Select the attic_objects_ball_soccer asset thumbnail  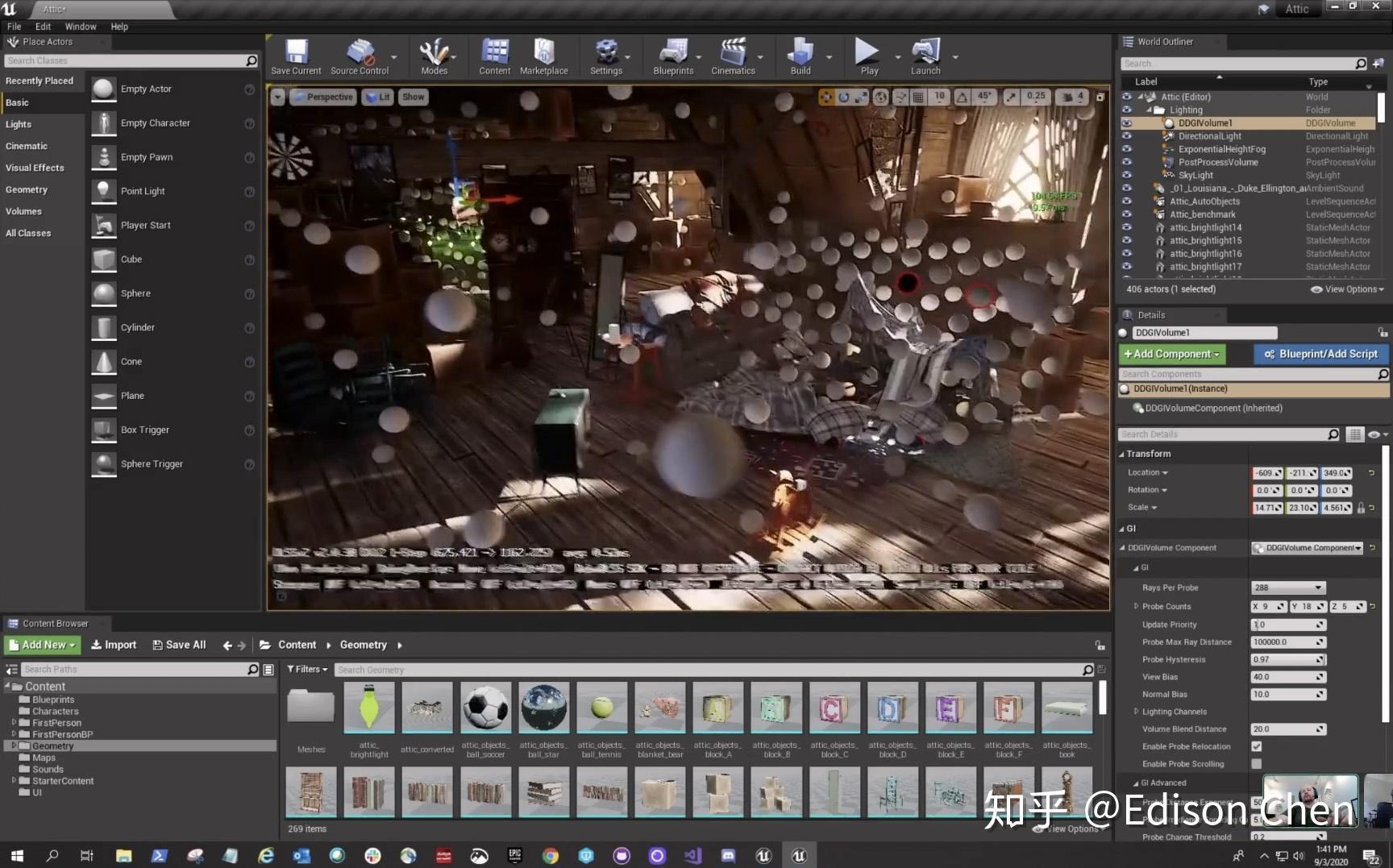point(485,708)
